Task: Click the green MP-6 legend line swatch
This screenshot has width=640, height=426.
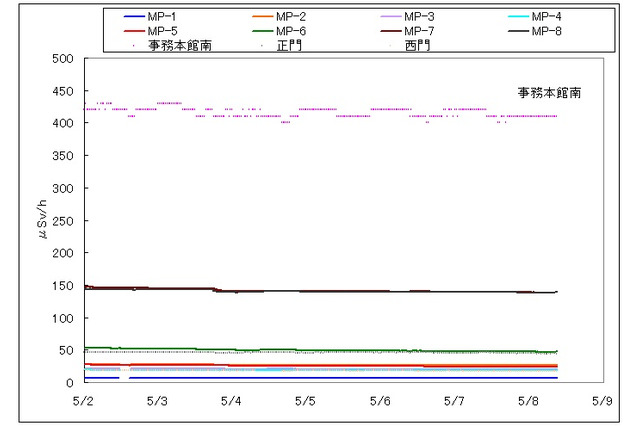Action: pos(262,31)
